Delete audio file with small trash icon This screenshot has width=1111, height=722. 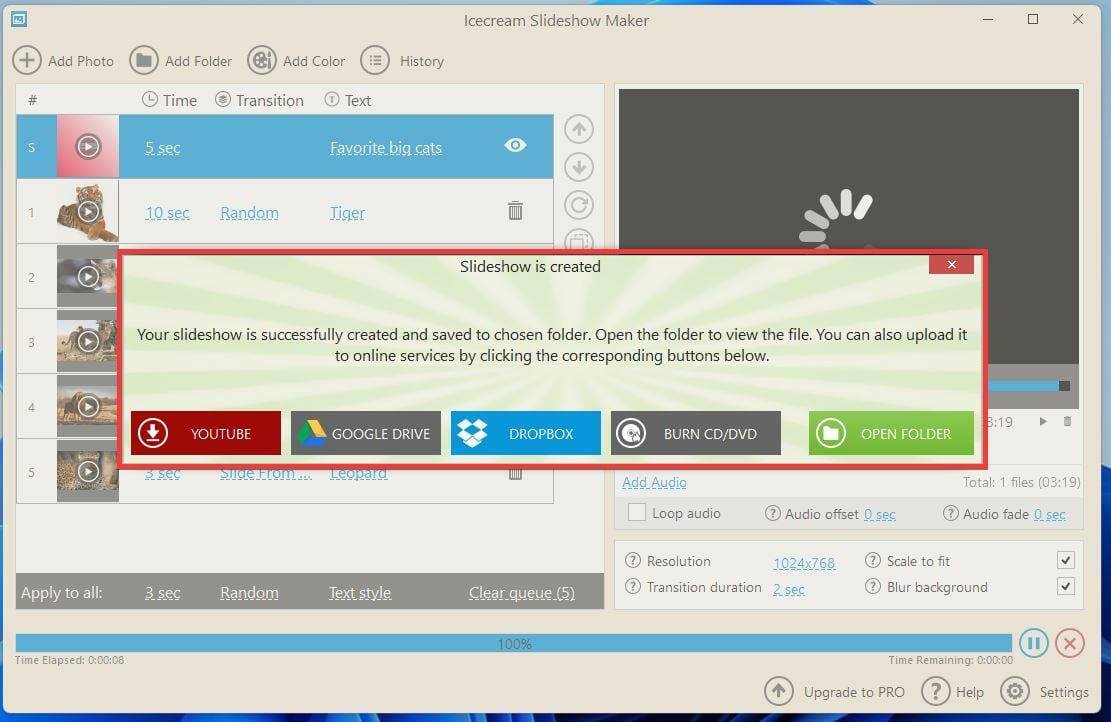[x=1068, y=422]
